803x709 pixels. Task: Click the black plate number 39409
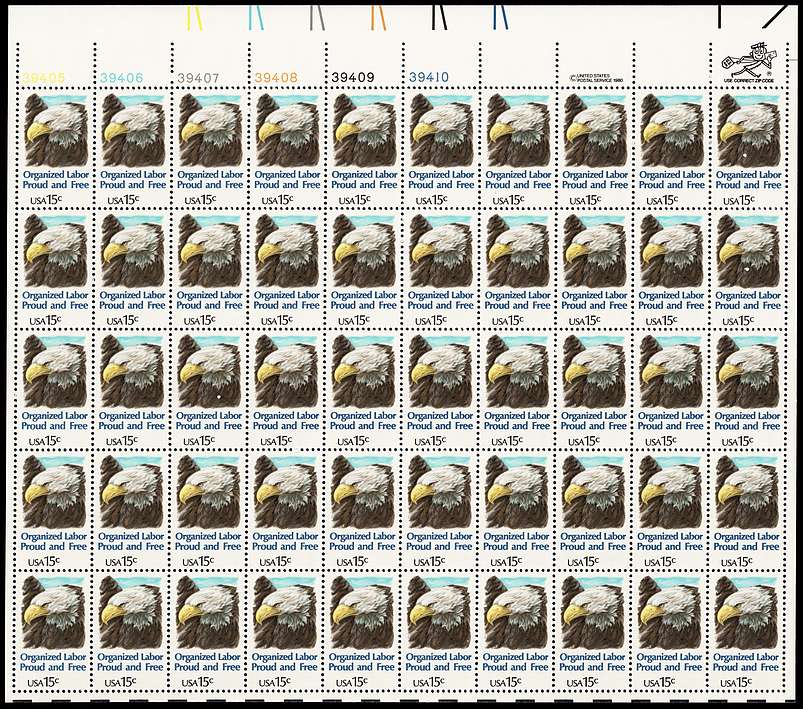coord(353,78)
